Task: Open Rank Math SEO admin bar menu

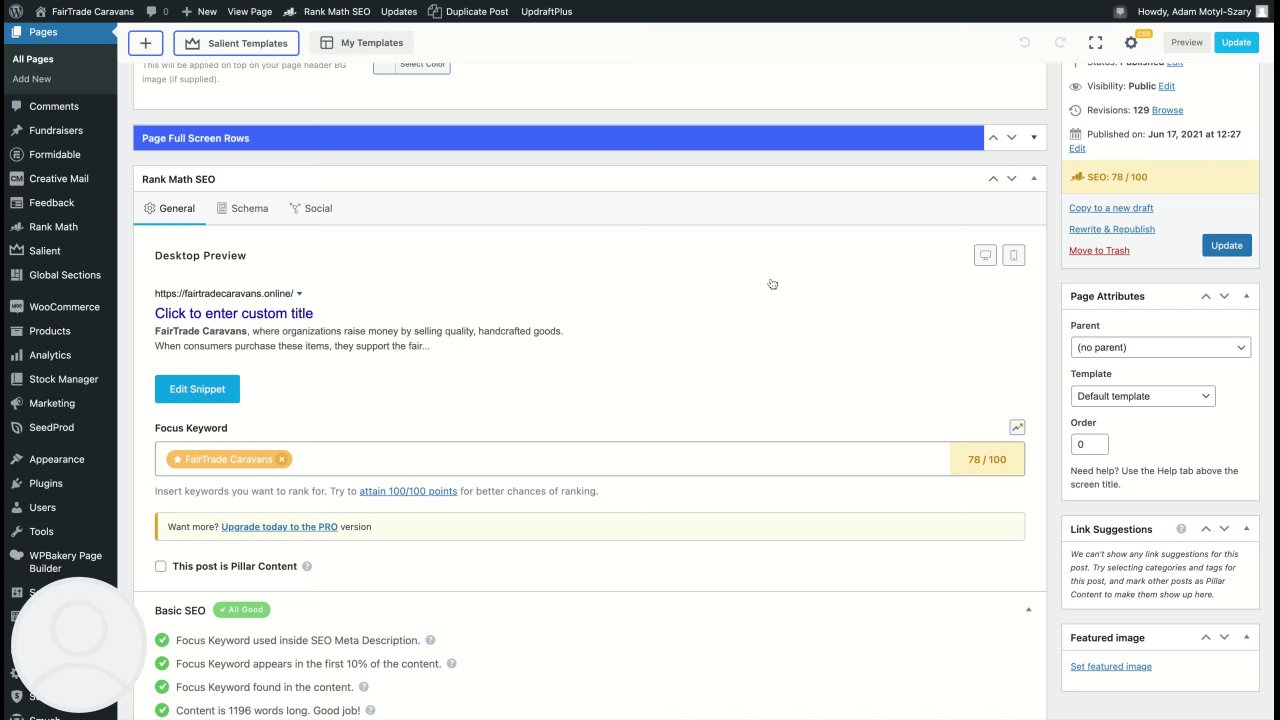Action: point(327,11)
